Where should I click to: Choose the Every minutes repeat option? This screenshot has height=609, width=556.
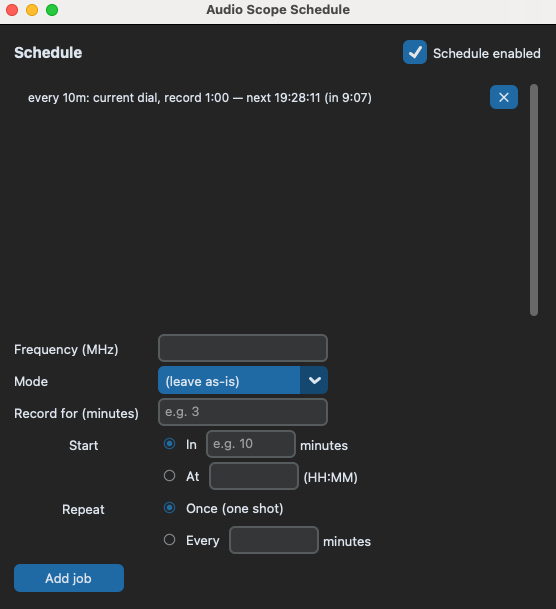[x=169, y=540]
